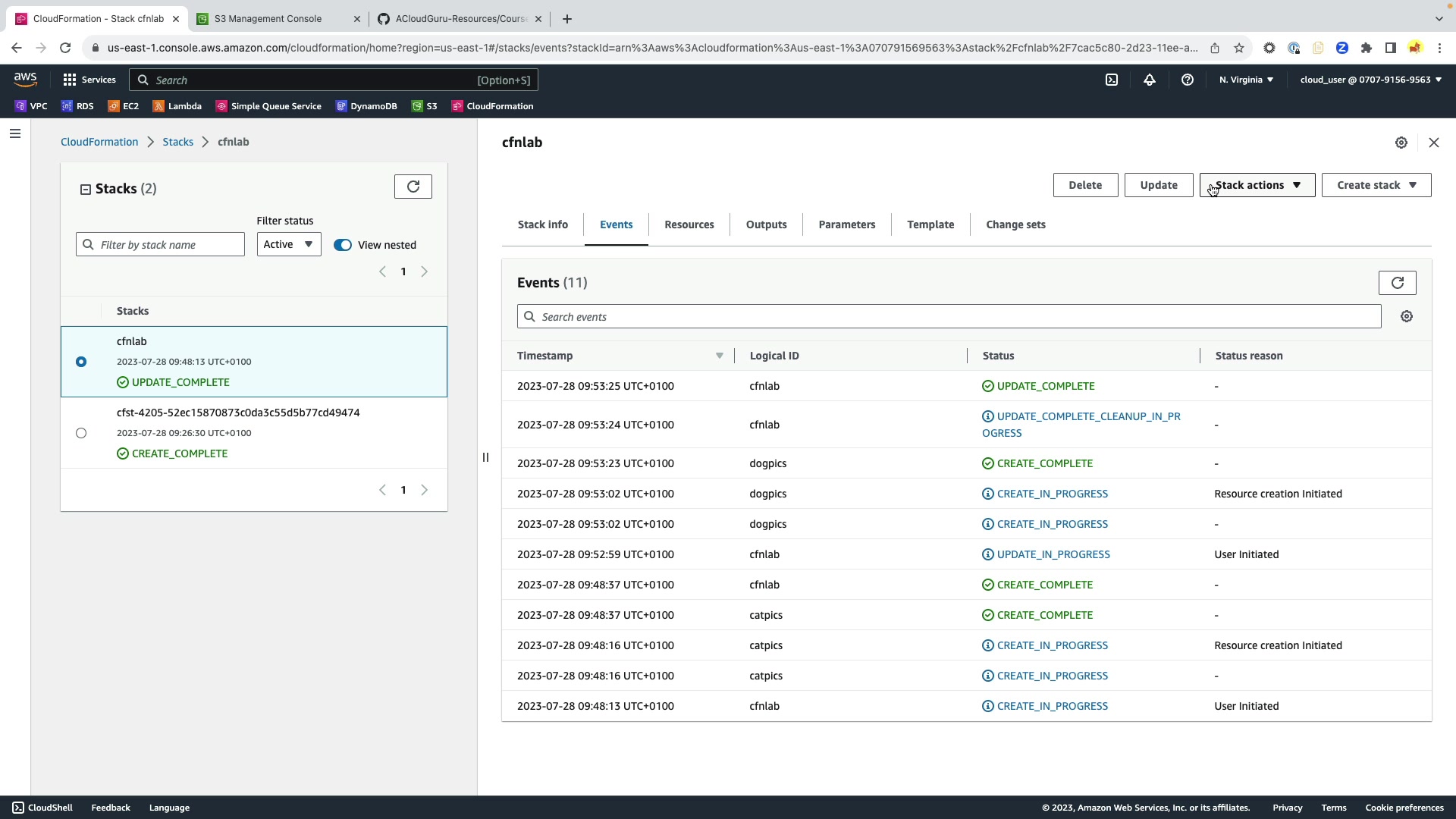Open the notifications bell

click(x=1150, y=80)
